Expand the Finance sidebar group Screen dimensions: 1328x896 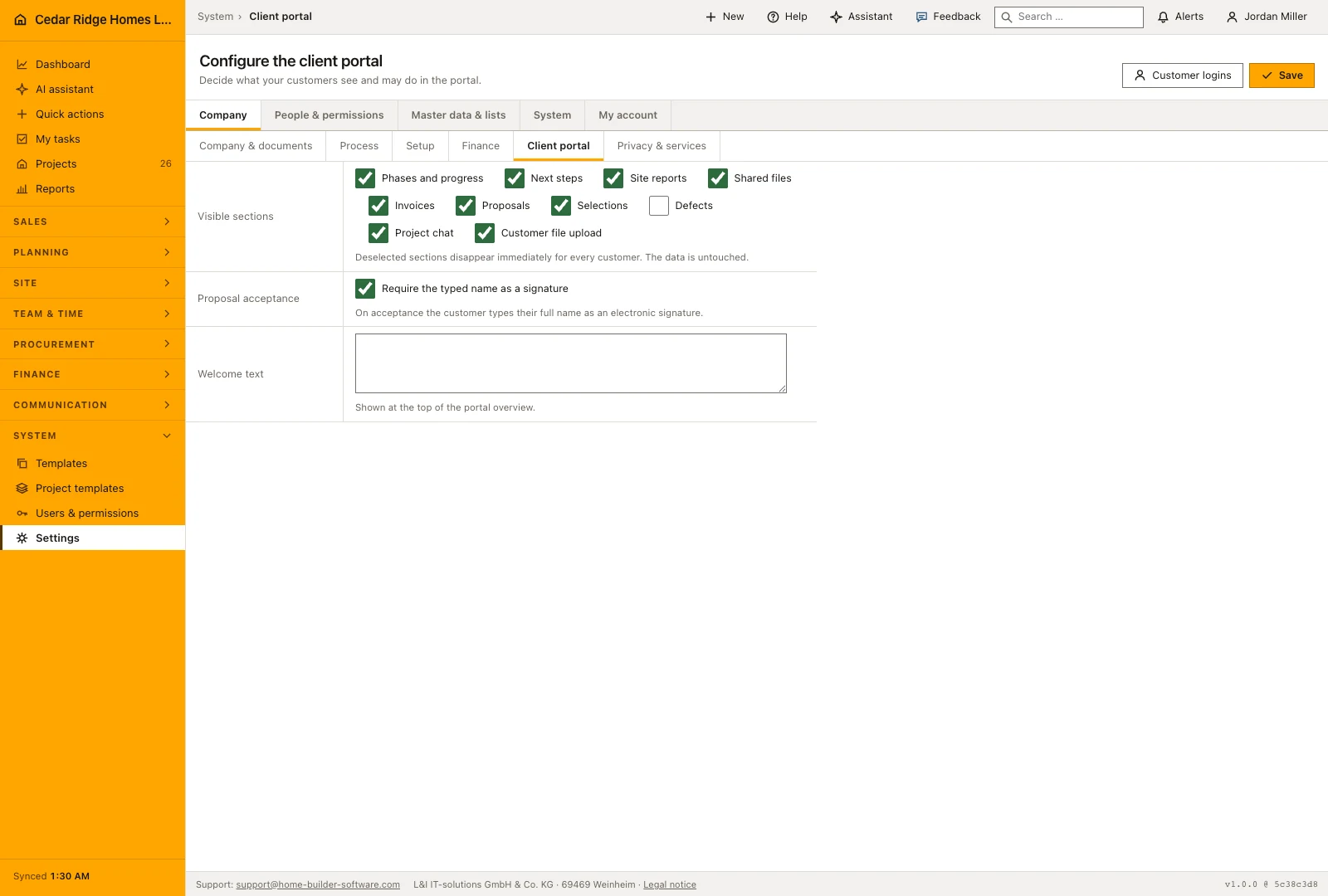[x=92, y=374]
